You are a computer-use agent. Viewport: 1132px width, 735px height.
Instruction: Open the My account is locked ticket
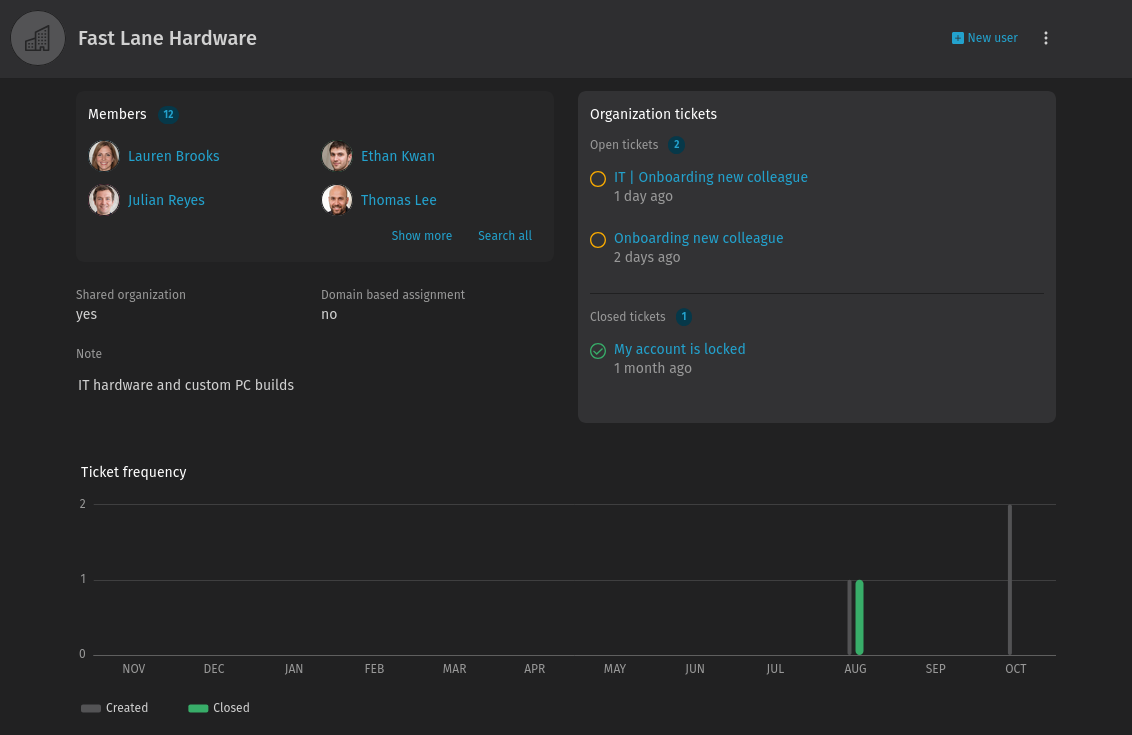pyautogui.click(x=679, y=349)
